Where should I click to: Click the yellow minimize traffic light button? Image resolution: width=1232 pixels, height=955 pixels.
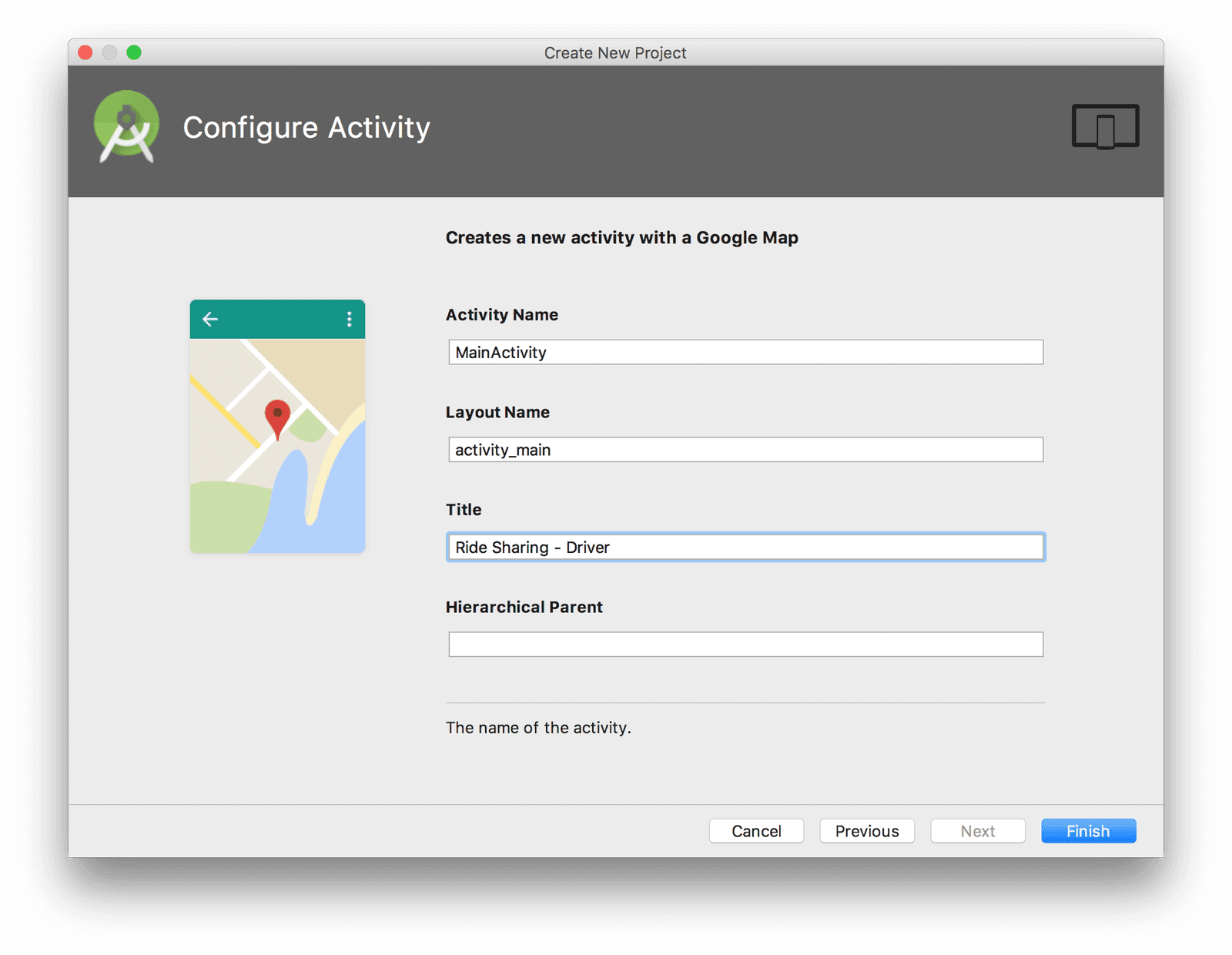(x=109, y=52)
